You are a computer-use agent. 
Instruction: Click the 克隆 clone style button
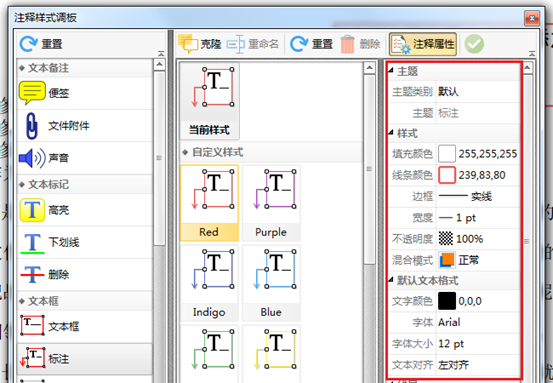(x=200, y=44)
